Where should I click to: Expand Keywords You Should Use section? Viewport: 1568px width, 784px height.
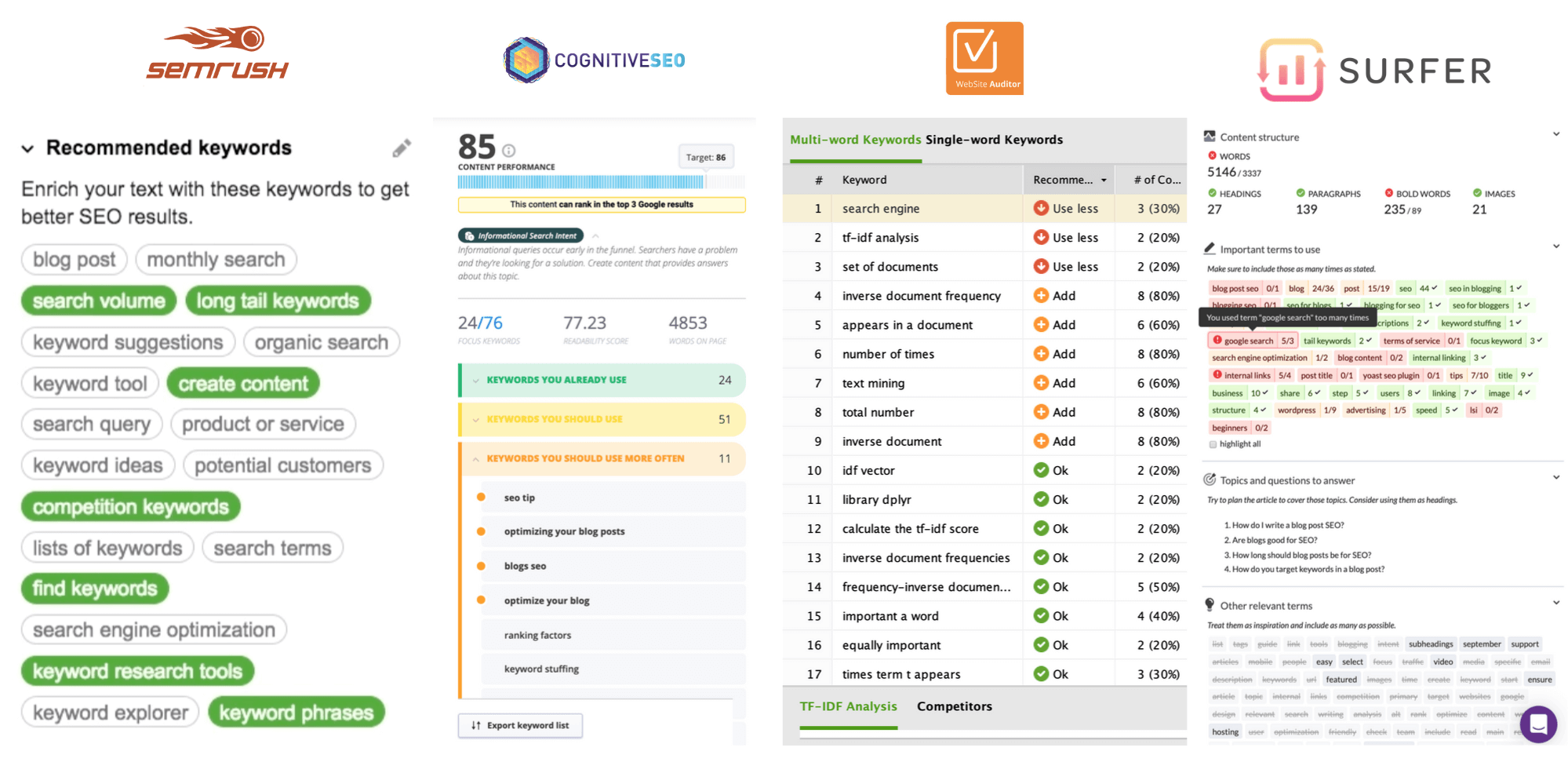602,419
